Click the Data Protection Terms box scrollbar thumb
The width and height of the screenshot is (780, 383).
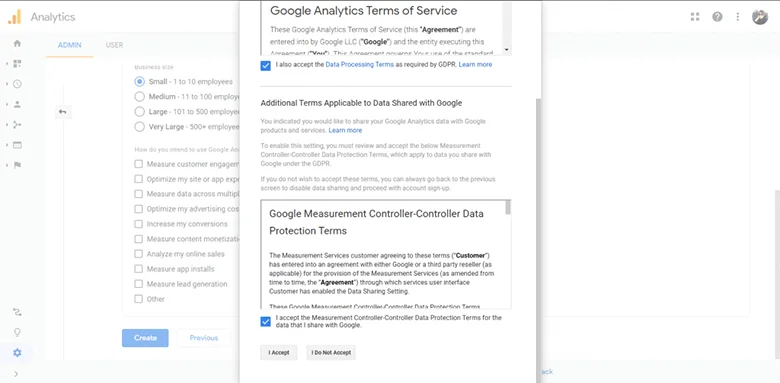(508, 207)
